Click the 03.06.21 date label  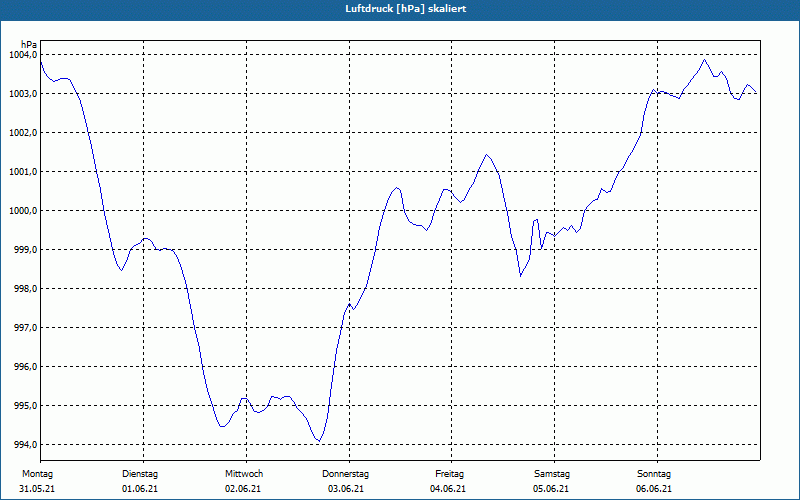(345, 489)
